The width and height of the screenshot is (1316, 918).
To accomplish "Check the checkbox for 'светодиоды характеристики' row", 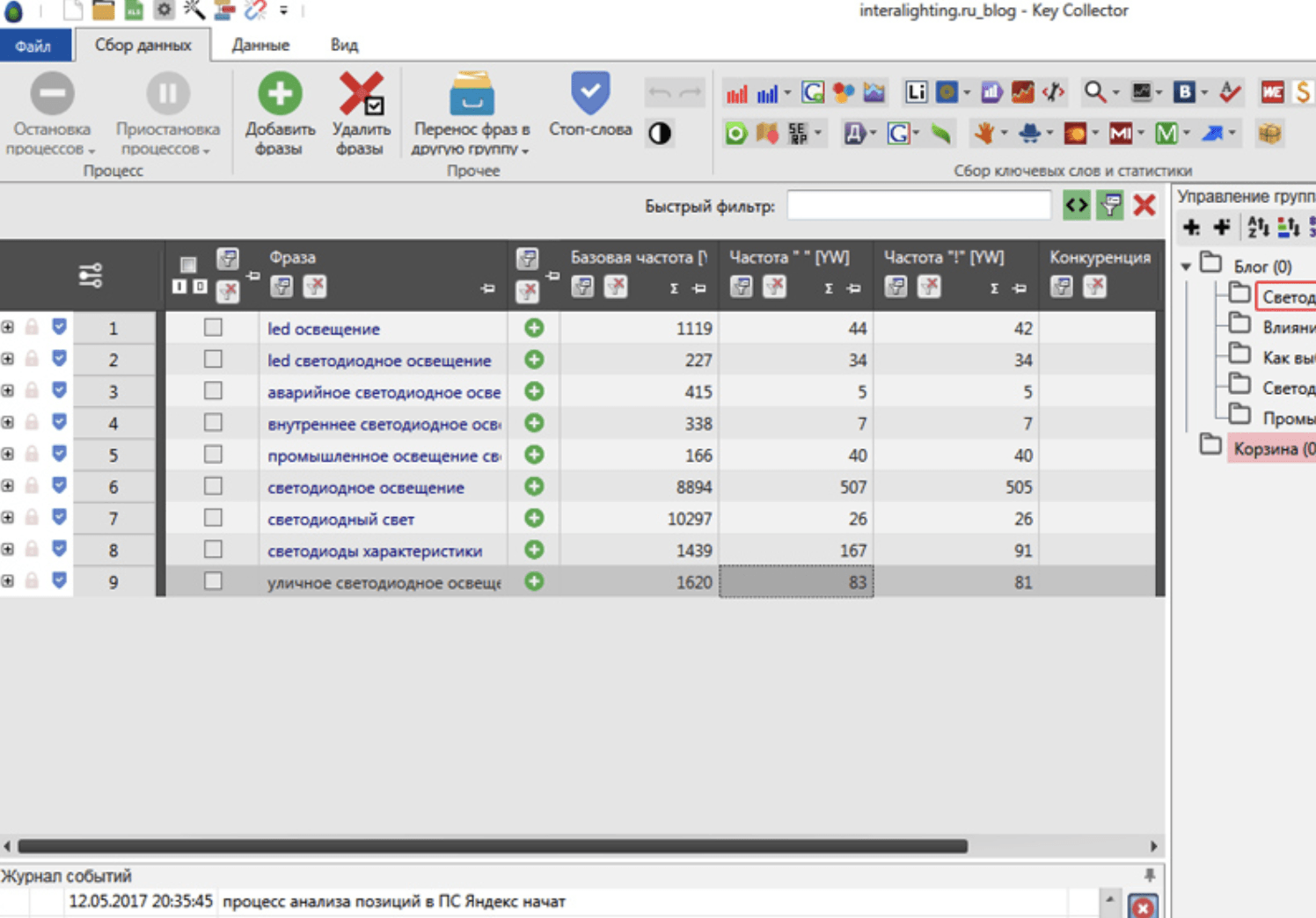I will point(213,549).
